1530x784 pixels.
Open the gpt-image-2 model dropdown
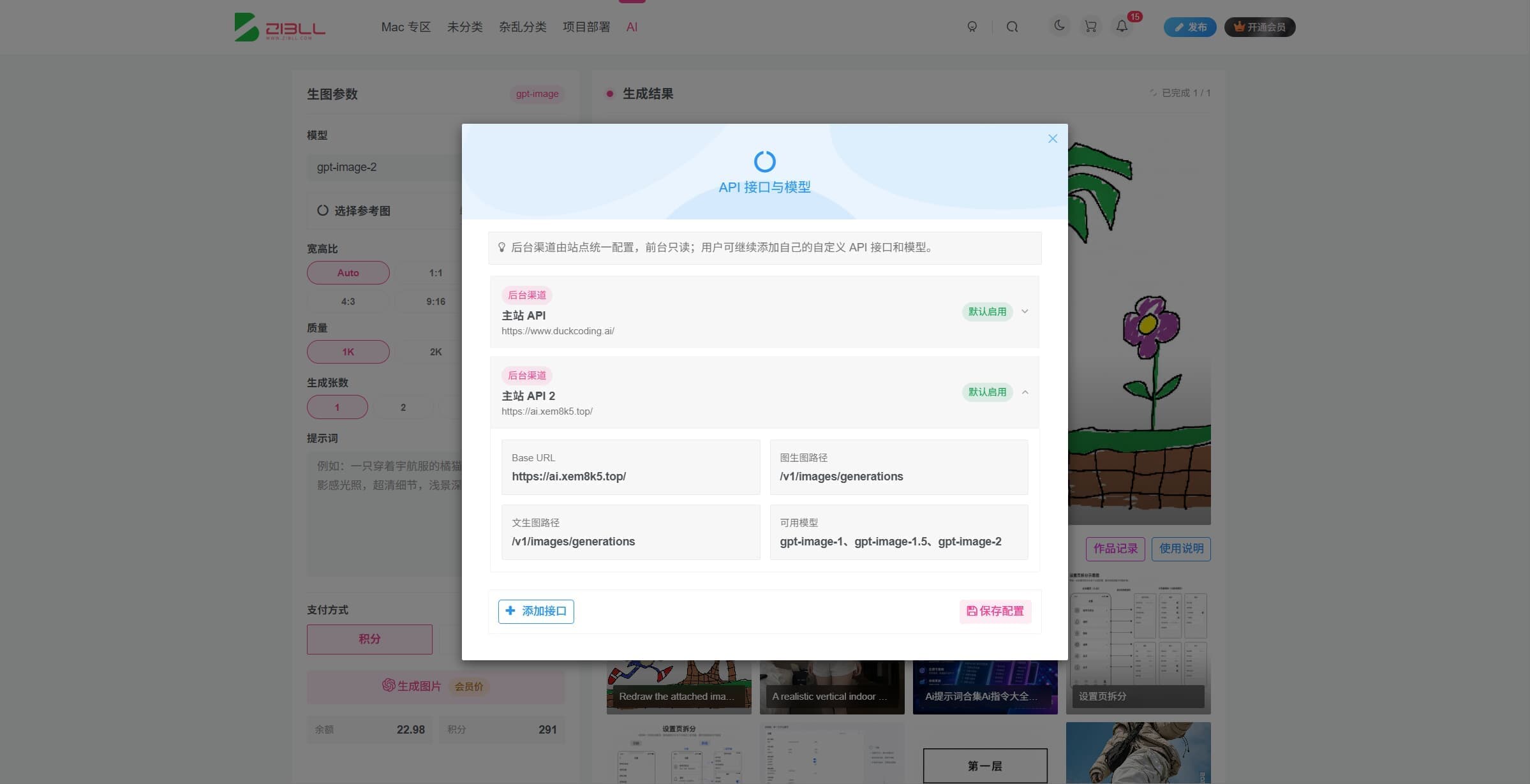[384, 167]
